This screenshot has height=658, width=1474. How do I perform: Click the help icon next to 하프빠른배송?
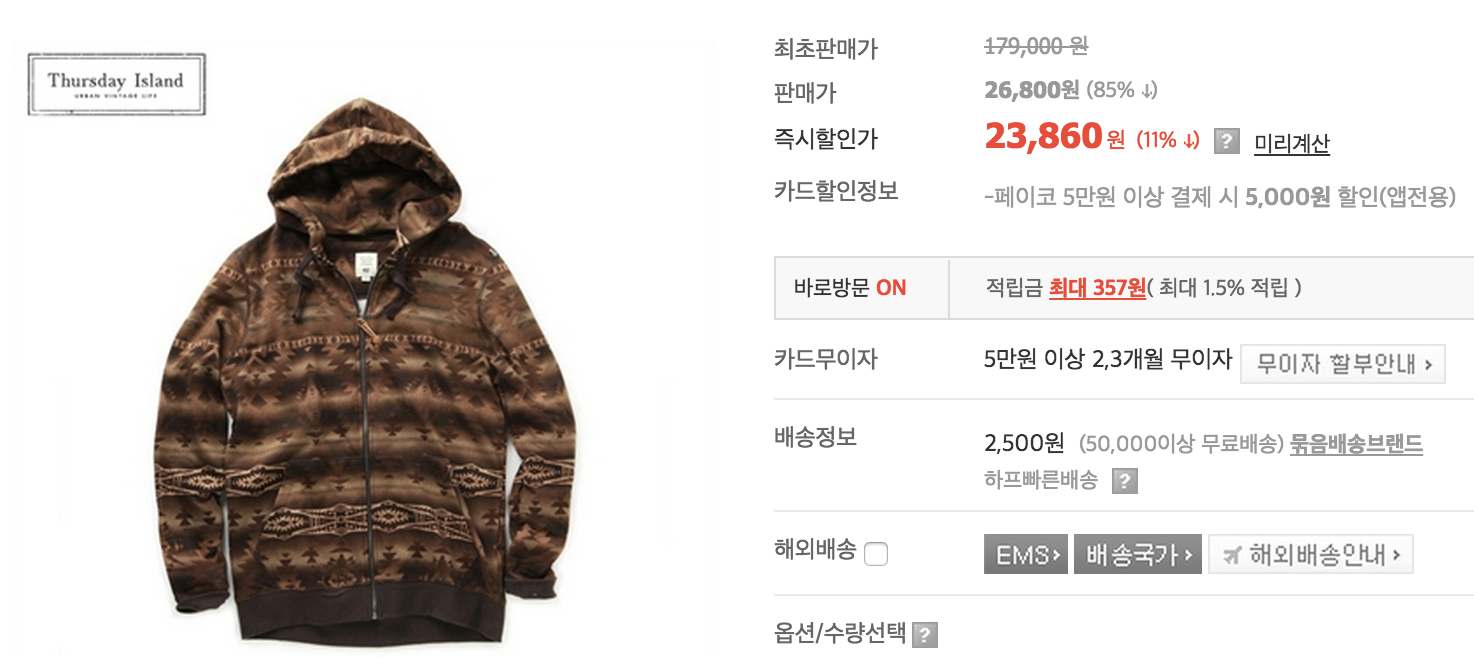click(1125, 481)
